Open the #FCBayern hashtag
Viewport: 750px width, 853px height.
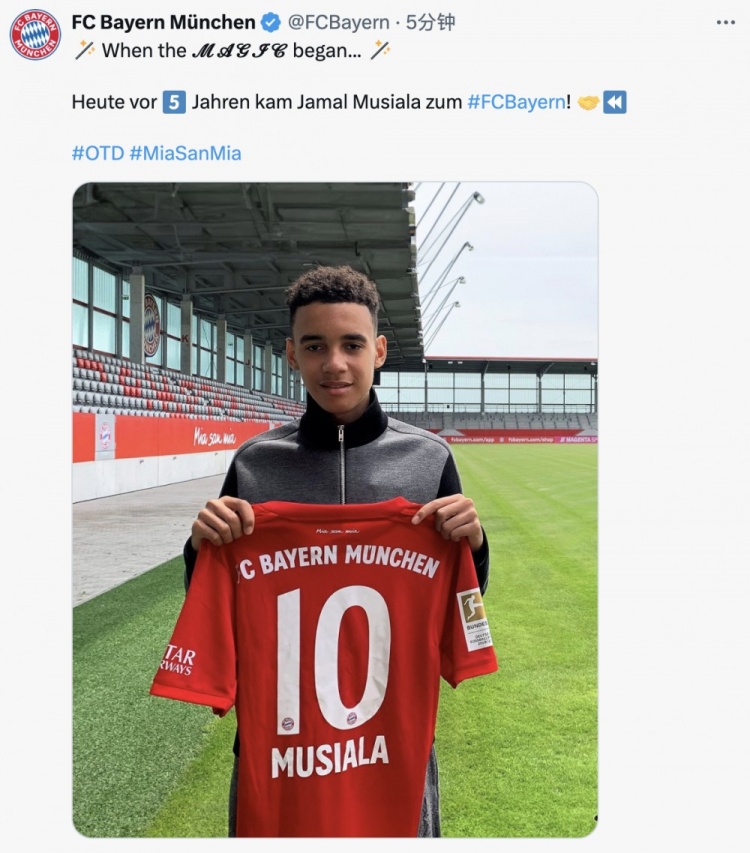[517, 102]
